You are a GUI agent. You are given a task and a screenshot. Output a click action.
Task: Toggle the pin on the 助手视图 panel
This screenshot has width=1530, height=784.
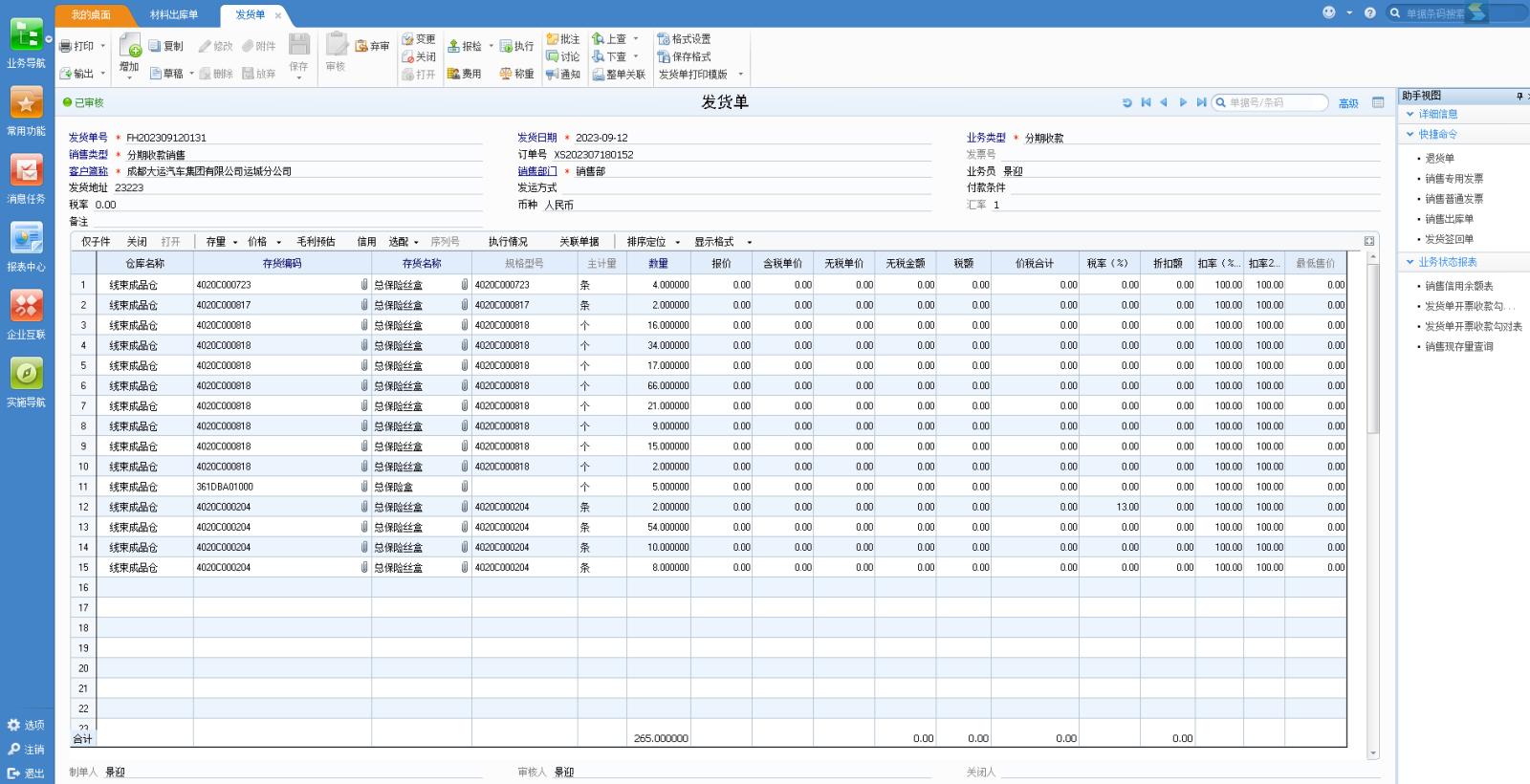pos(1519,96)
